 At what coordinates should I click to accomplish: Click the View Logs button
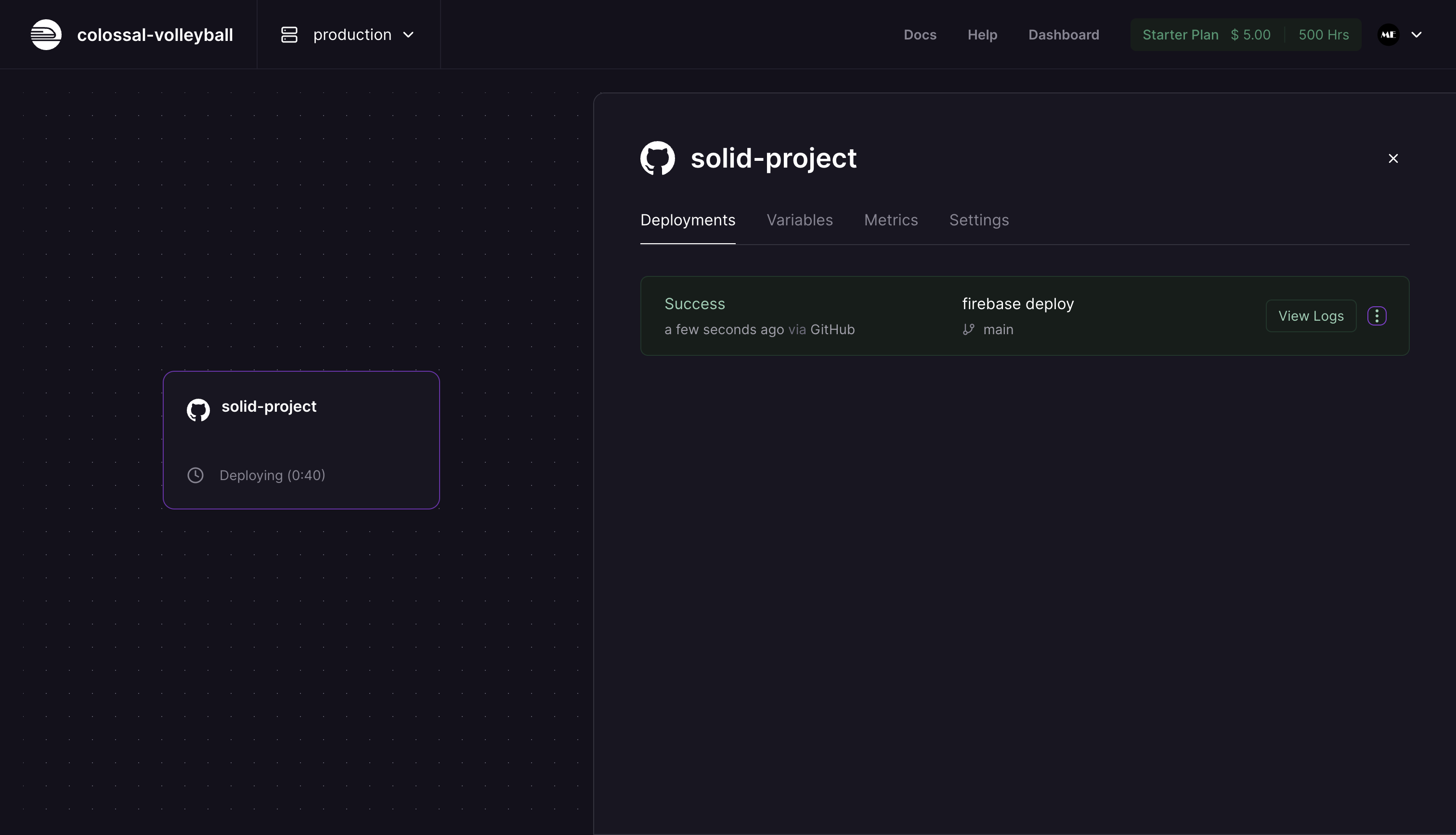point(1311,316)
